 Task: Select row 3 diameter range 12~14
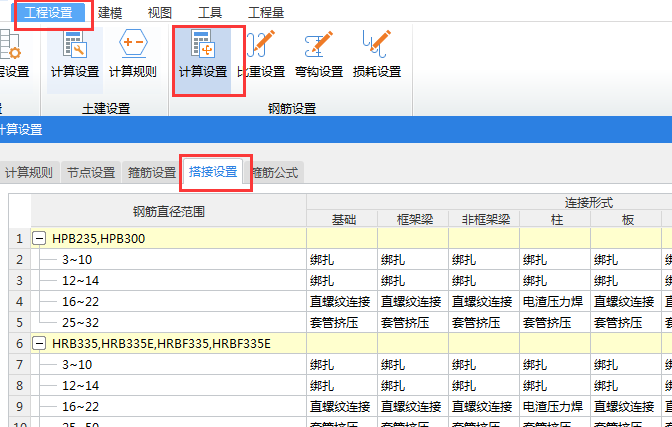81,280
